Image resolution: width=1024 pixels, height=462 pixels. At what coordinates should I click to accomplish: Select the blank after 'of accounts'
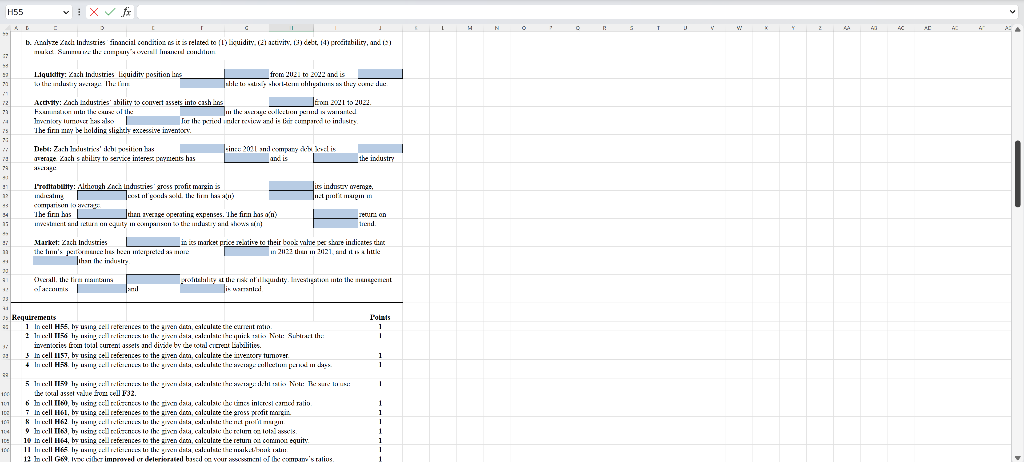pos(102,289)
